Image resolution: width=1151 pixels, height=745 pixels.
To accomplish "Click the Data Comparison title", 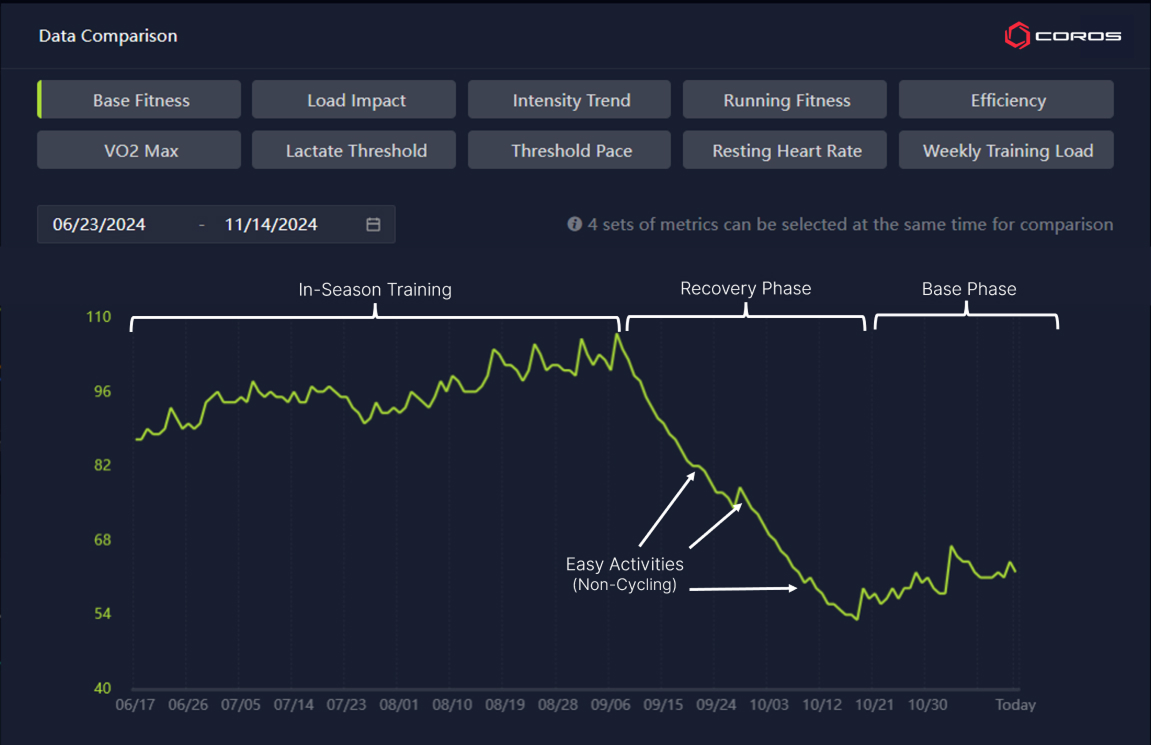I will point(108,36).
